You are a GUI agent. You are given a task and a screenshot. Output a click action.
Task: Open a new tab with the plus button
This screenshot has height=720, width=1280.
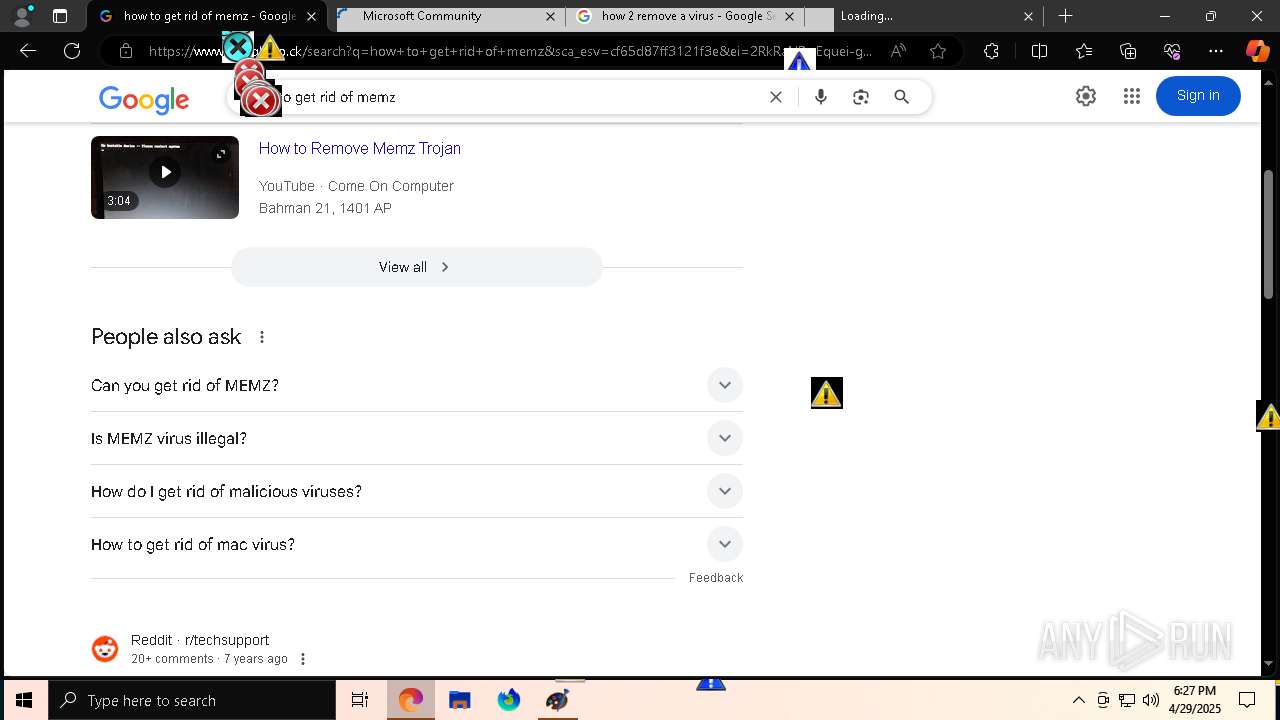coord(1066,16)
